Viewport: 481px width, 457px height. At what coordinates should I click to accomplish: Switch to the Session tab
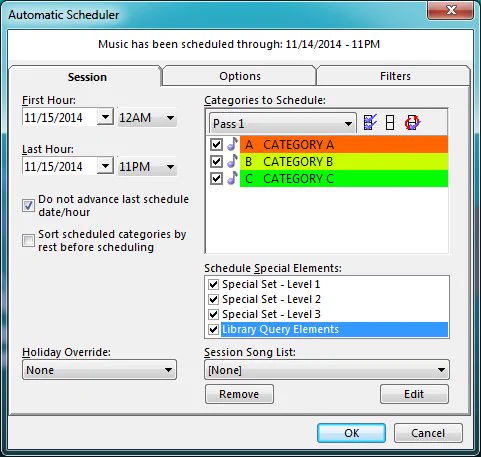pos(87,77)
